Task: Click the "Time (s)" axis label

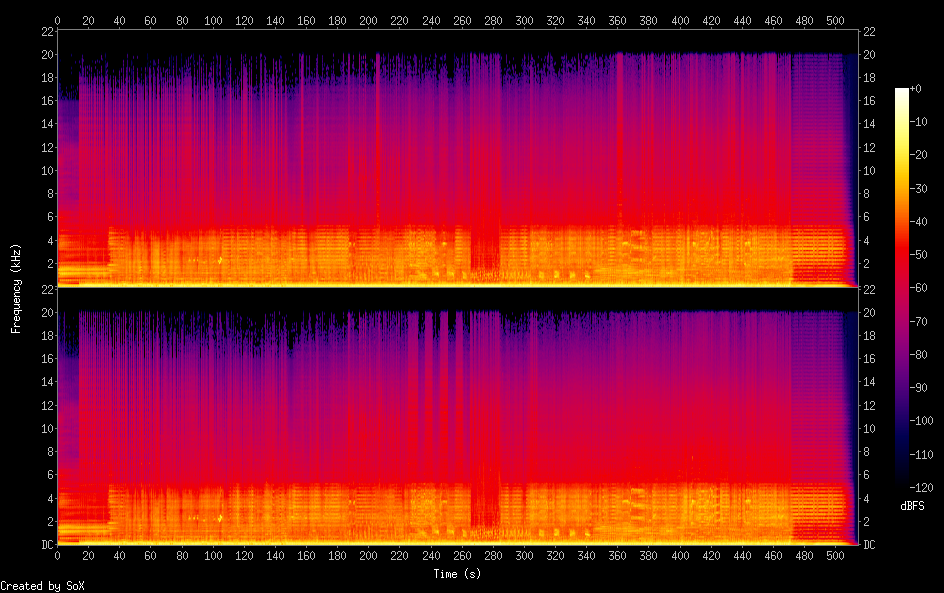Action: pos(457,574)
